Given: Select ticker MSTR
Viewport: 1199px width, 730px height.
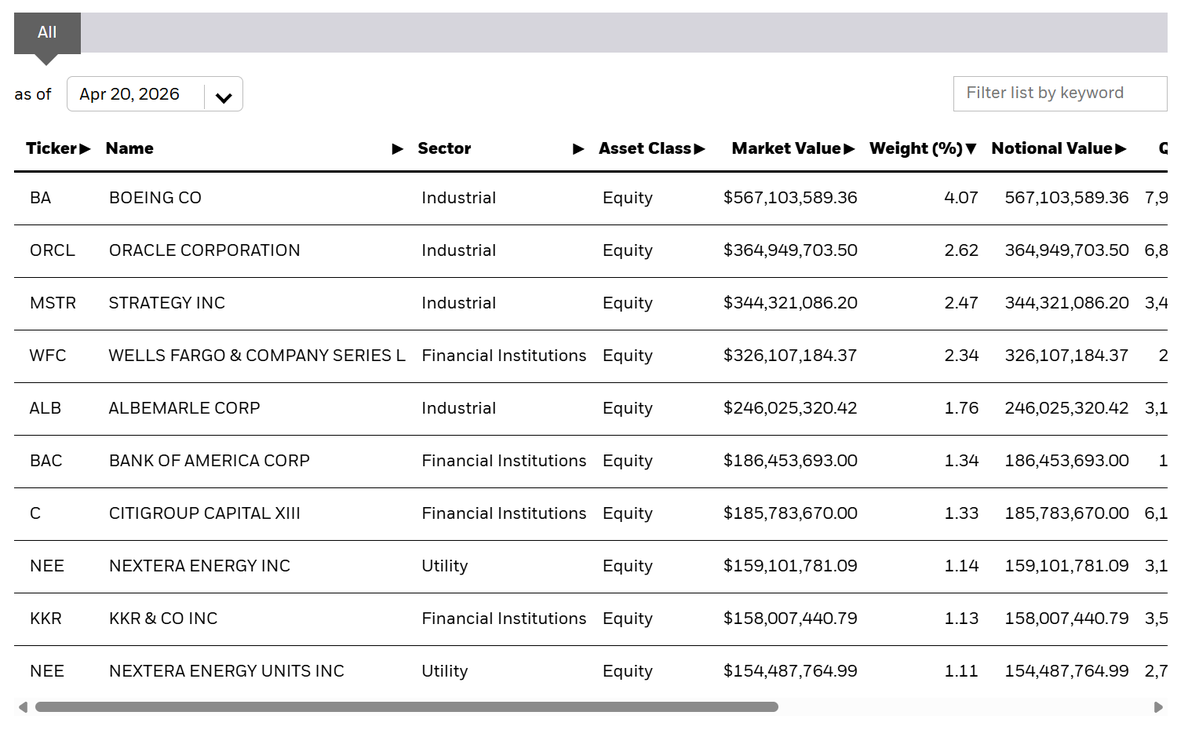Looking at the screenshot, I should click(x=53, y=303).
